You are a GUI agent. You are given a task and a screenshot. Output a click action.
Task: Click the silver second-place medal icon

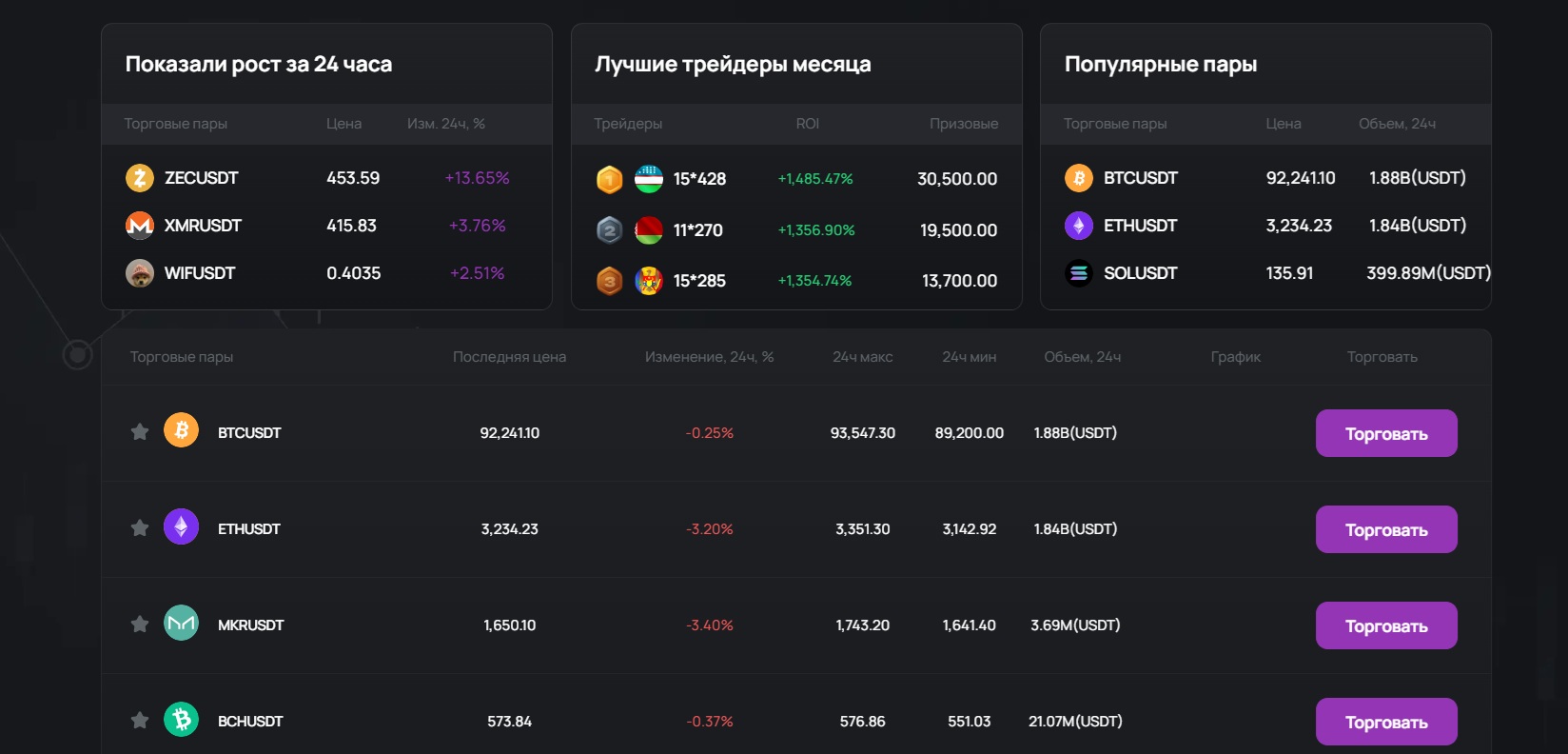pos(610,229)
